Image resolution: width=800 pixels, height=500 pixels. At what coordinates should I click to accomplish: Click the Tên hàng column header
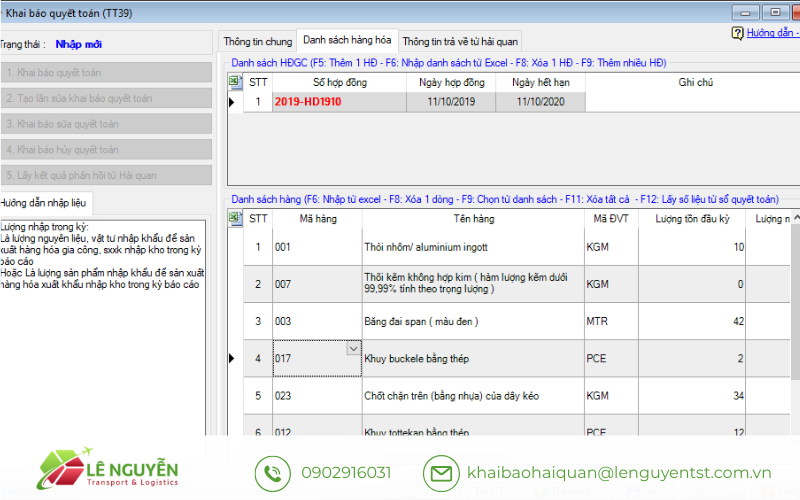(x=473, y=218)
